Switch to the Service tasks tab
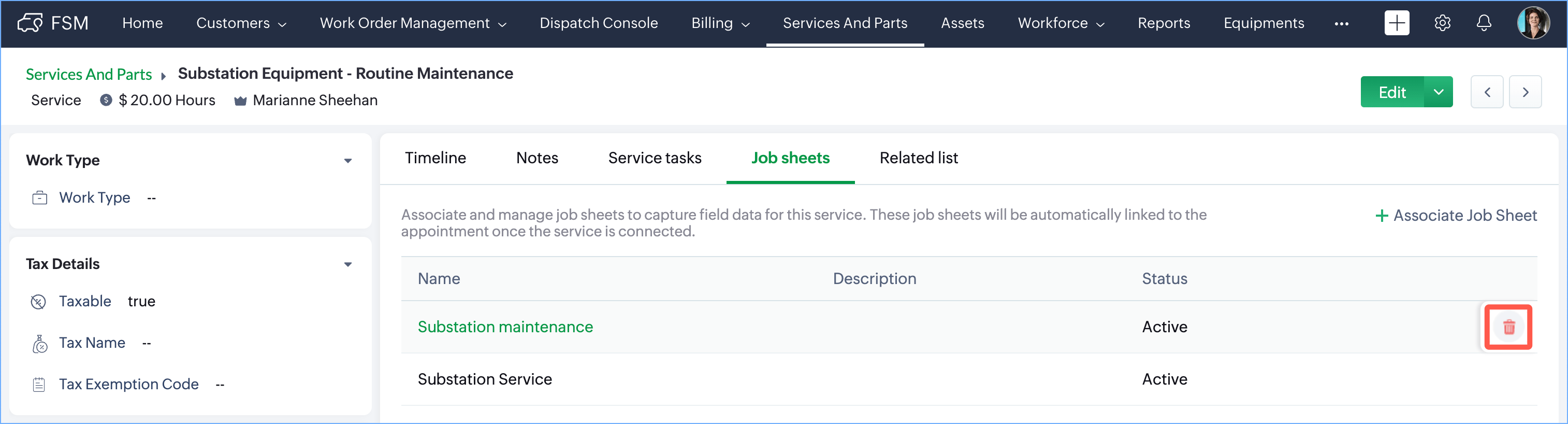Screen dimensions: 1568x424 click(x=655, y=158)
